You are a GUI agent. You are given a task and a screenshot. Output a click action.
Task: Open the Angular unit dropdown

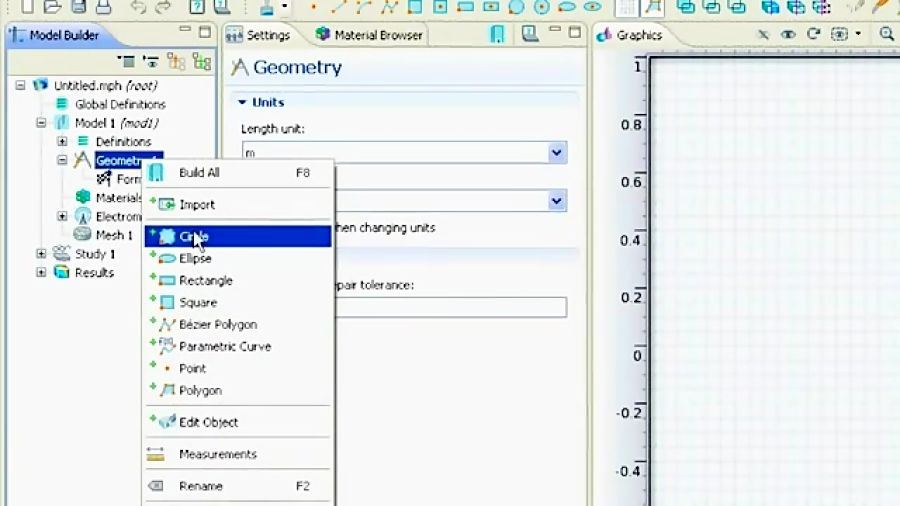tap(556, 201)
